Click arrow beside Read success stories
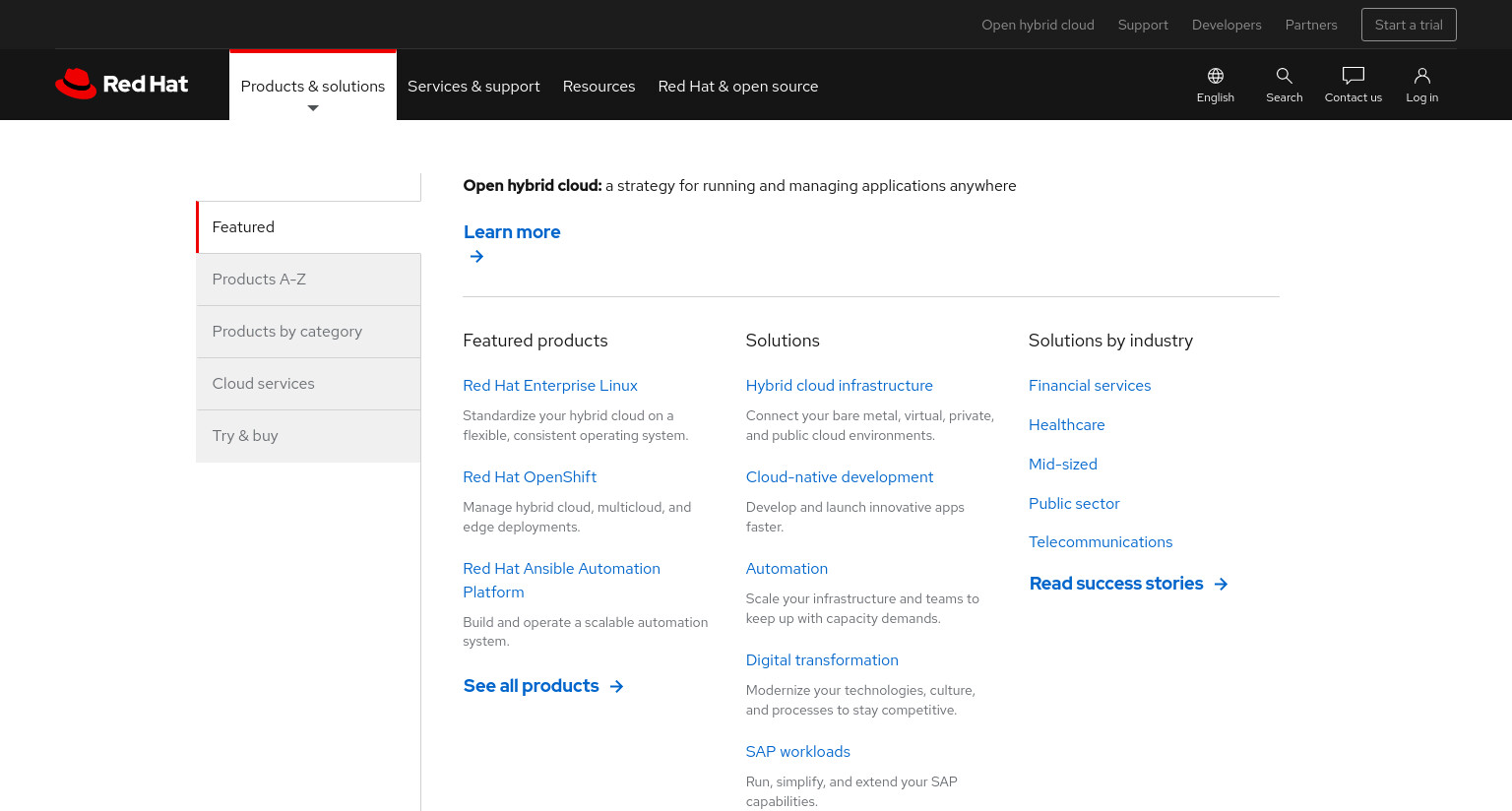This screenshot has height=811, width=1512. click(1222, 584)
